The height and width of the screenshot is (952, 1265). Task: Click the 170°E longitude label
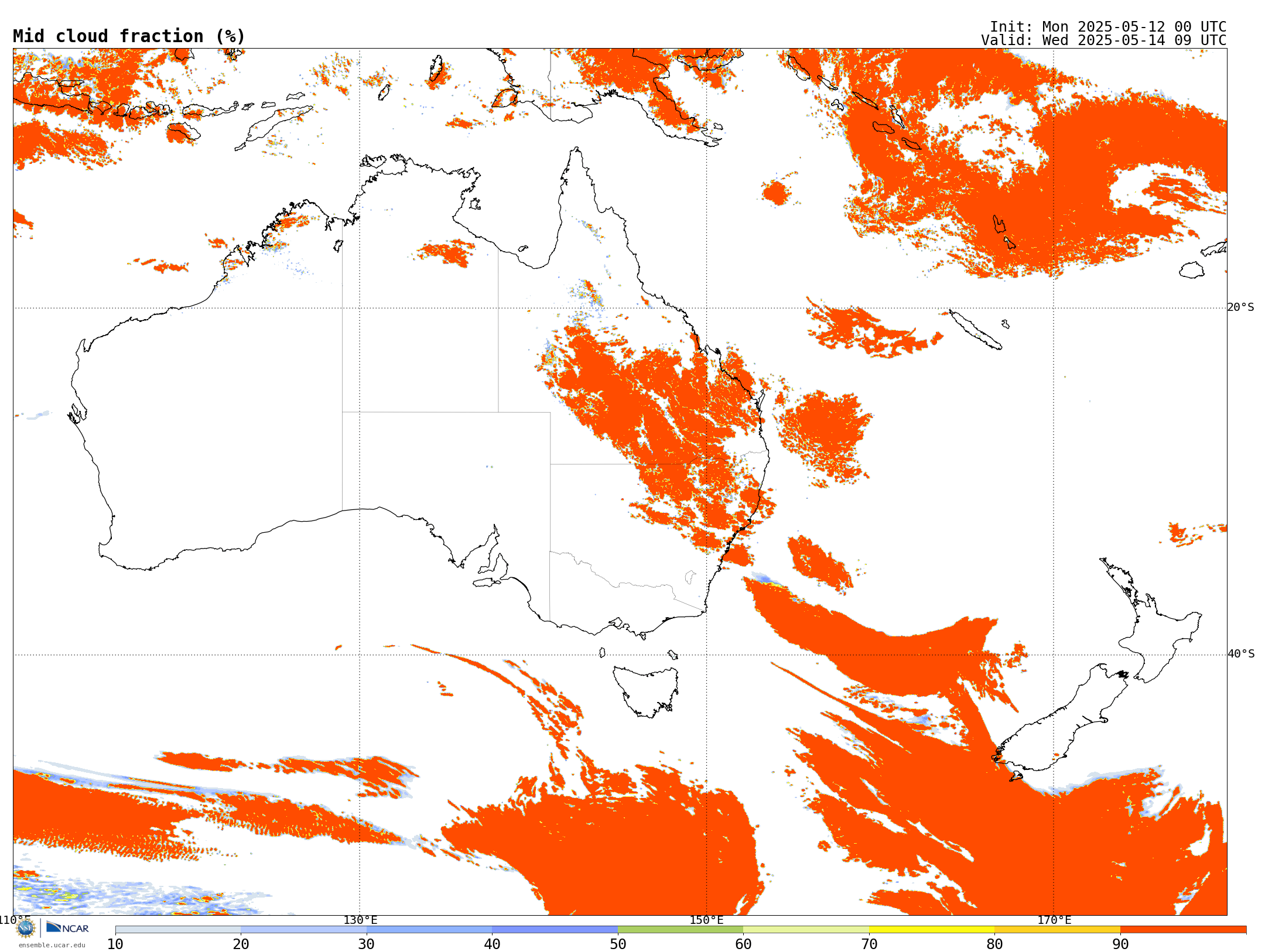(x=1054, y=920)
